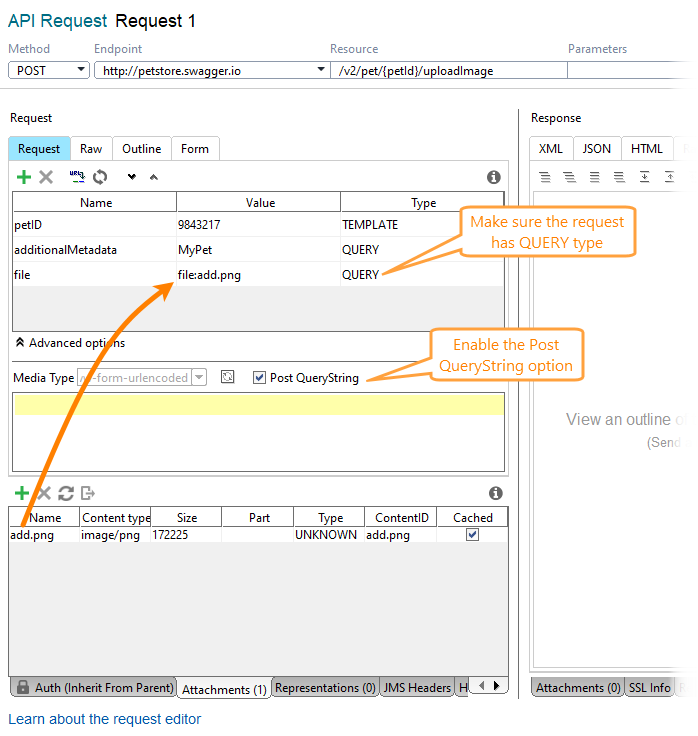Image resolution: width=698 pixels, height=736 pixels.
Task: Open the response JSON tab
Action: click(597, 149)
